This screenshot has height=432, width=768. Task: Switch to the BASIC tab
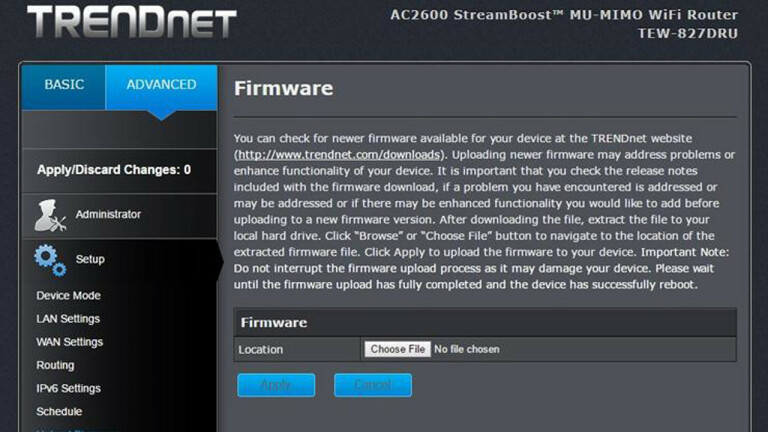pos(64,85)
